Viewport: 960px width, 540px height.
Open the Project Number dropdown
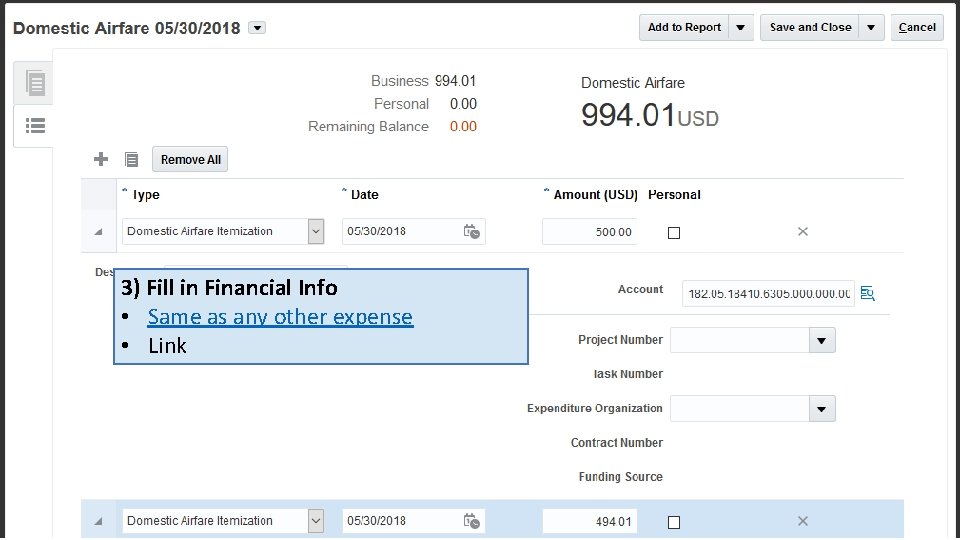coord(822,340)
